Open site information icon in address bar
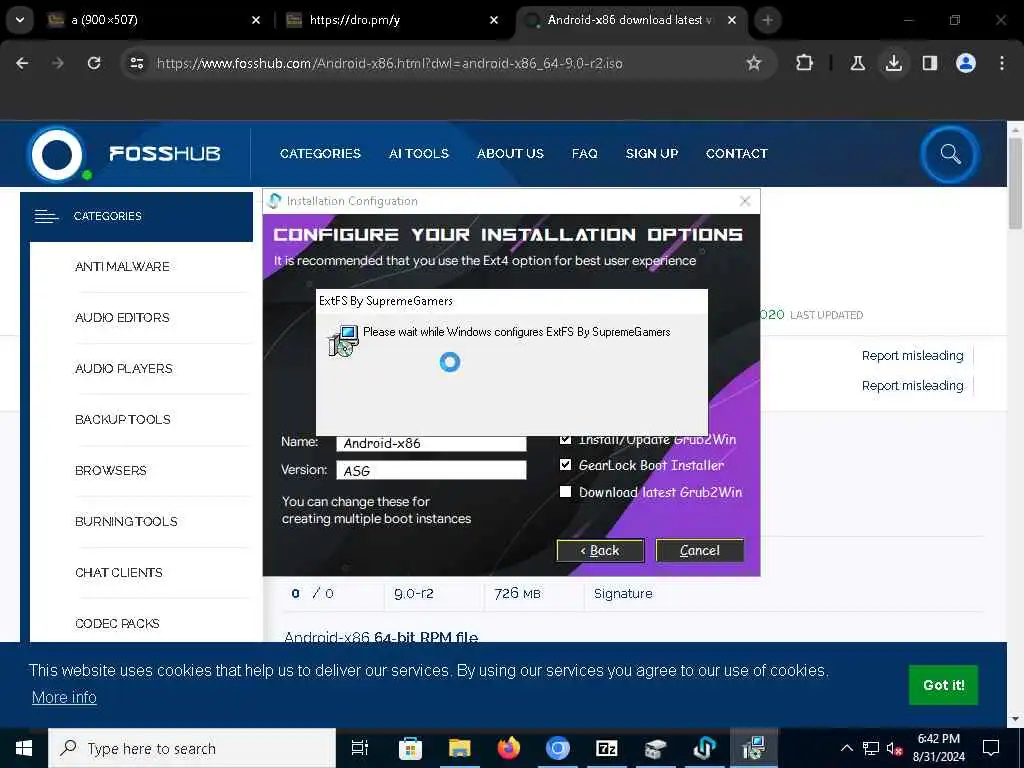The height and width of the screenshot is (768, 1024). coord(136,63)
